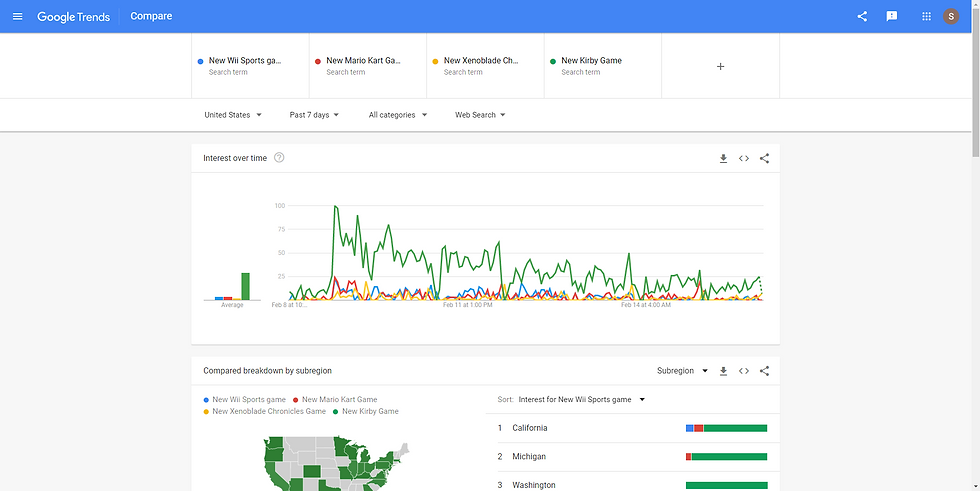Click the Feb 11 at 1:00 PM axis label
The image size is (980, 491).
coord(468,305)
